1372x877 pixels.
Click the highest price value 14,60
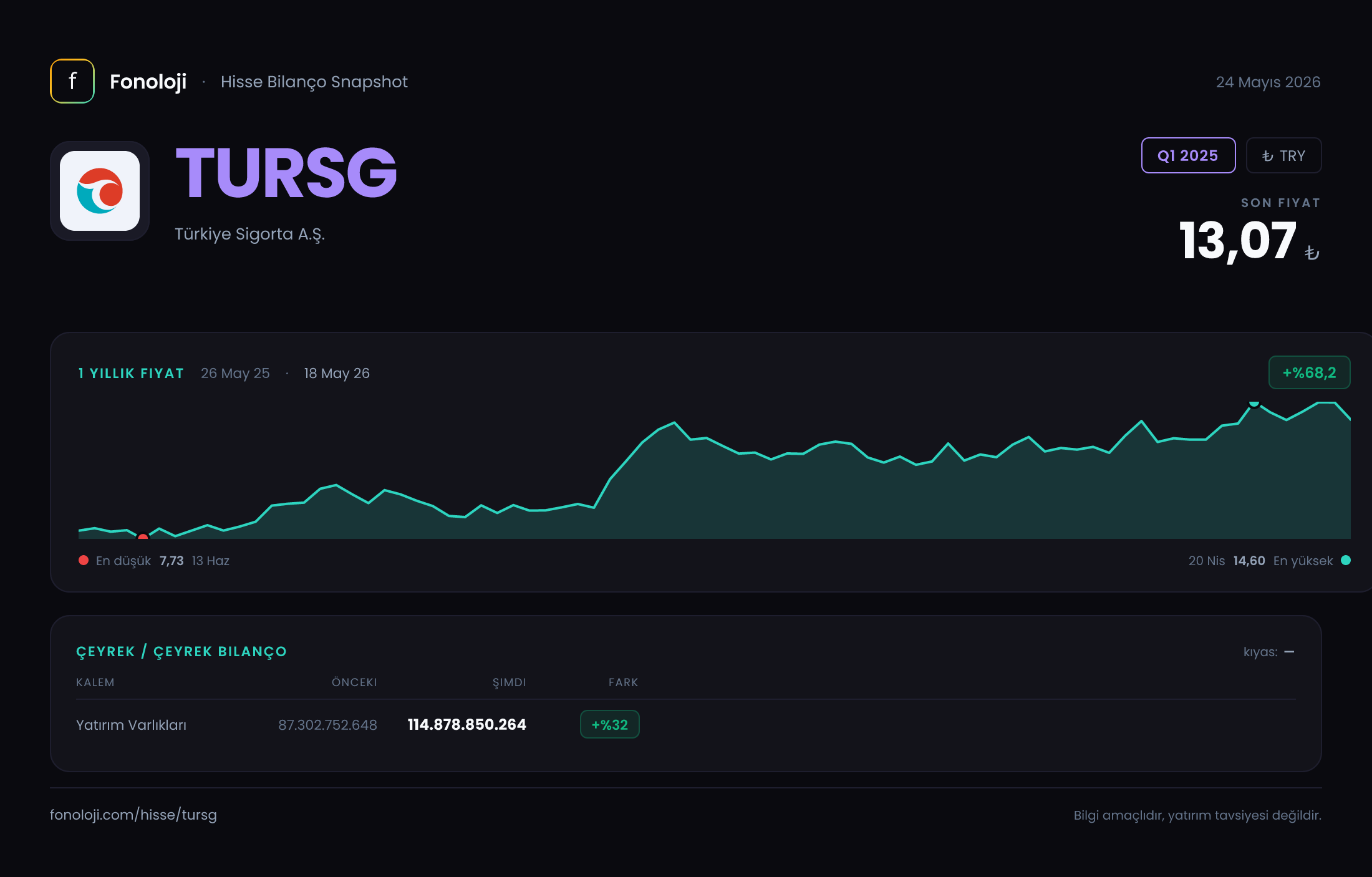(1249, 561)
